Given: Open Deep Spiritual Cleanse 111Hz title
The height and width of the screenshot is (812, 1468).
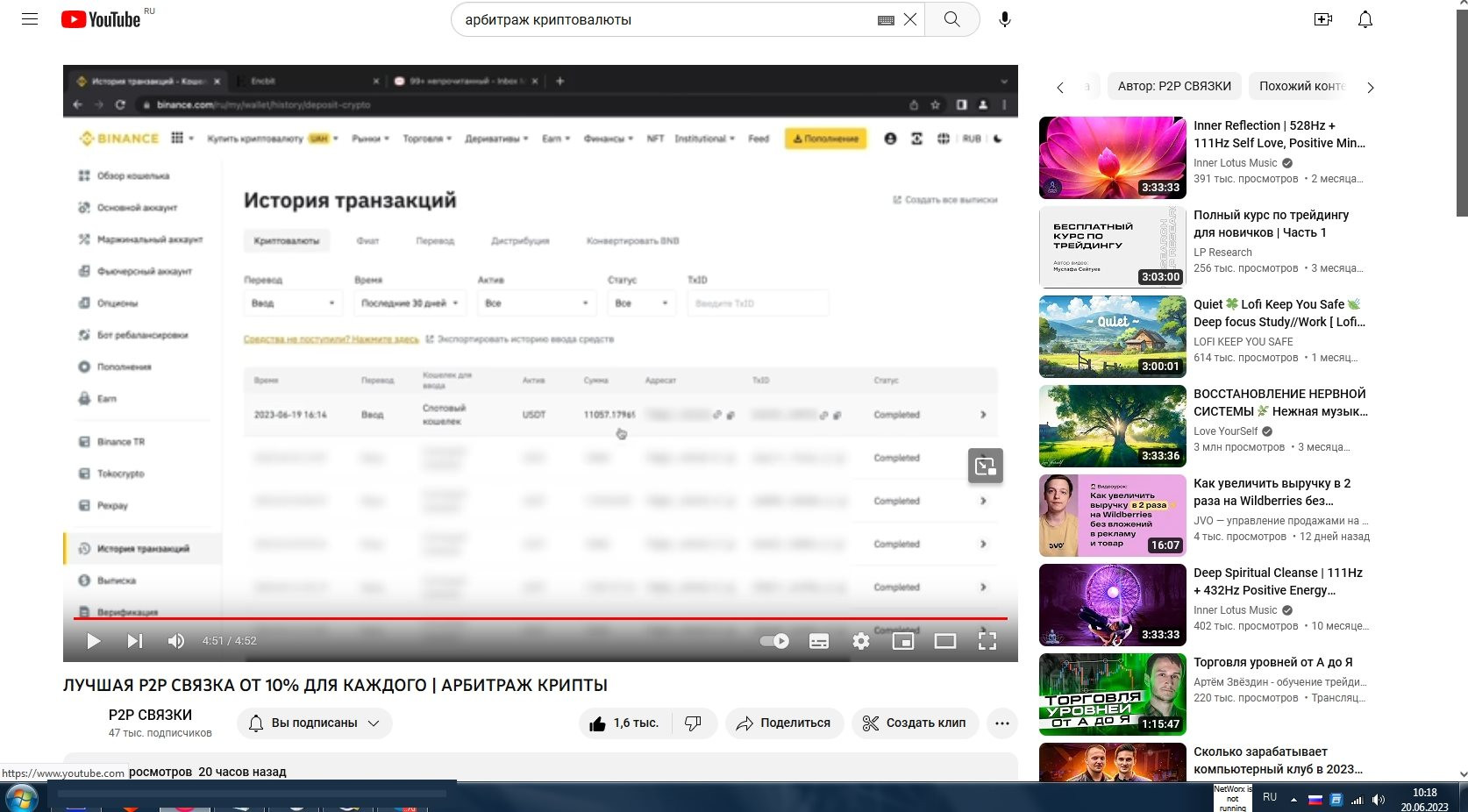Looking at the screenshot, I should click(x=1278, y=581).
